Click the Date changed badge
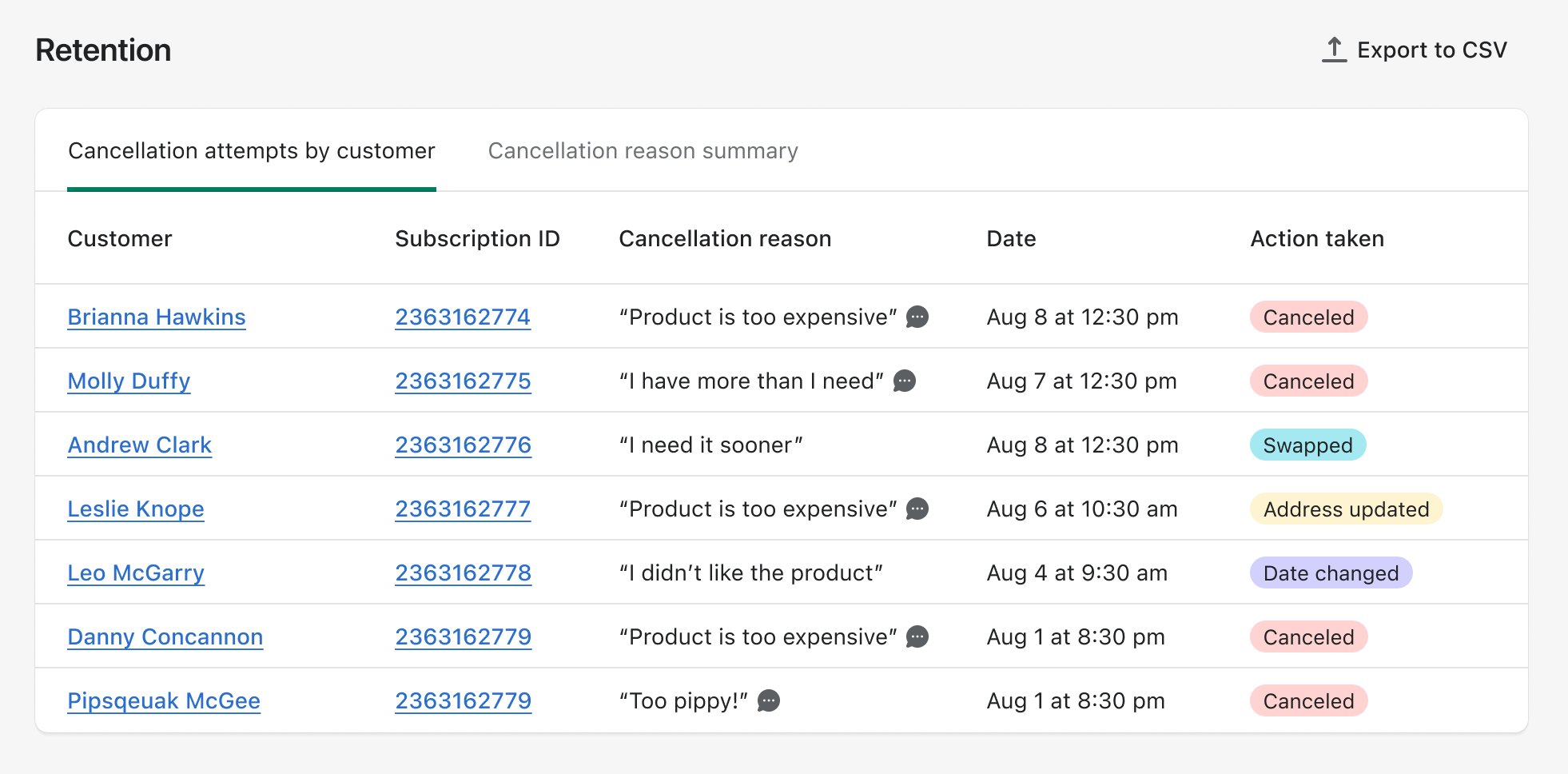The width and height of the screenshot is (1568, 774). (x=1331, y=573)
